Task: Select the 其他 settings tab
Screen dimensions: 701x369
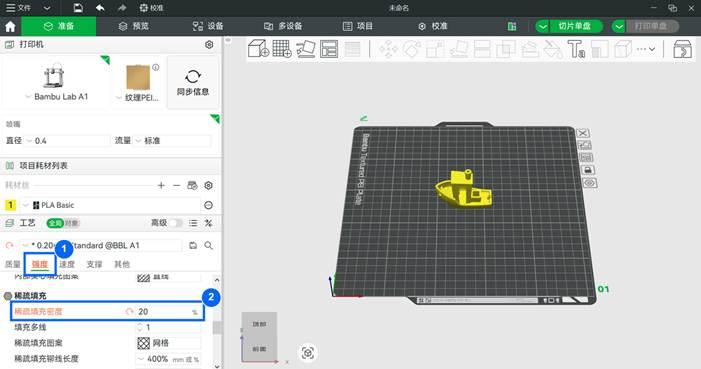Action: pos(122,264)
